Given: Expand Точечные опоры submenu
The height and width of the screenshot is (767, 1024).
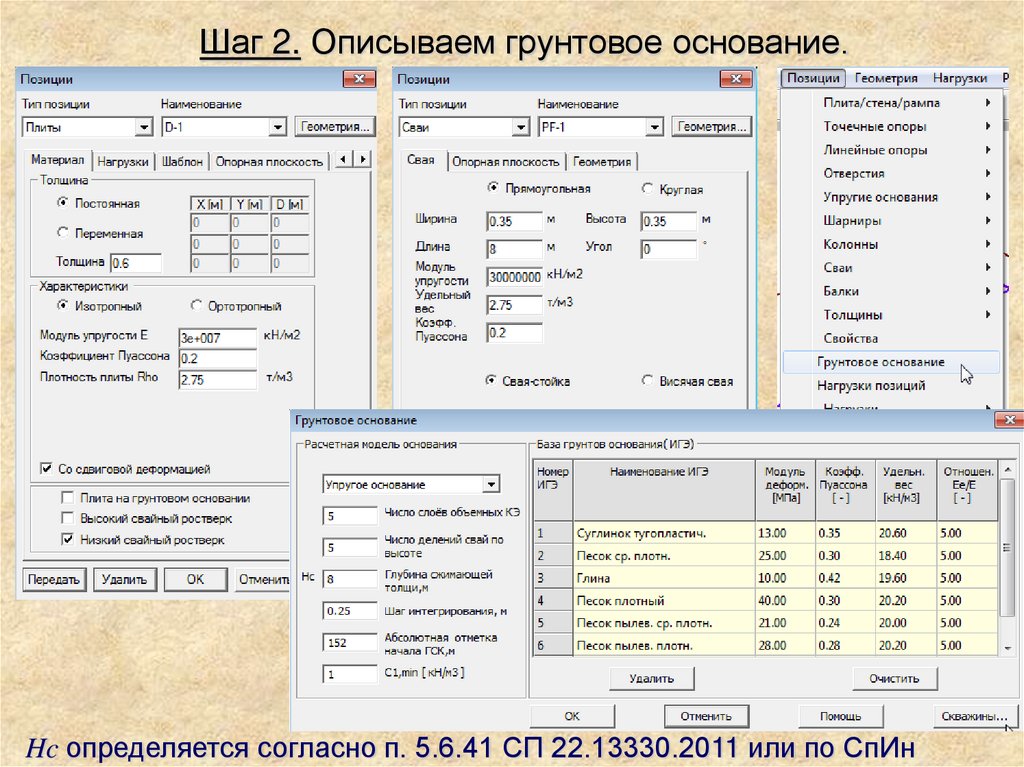Looking at the screenshot, I should 891,126.
